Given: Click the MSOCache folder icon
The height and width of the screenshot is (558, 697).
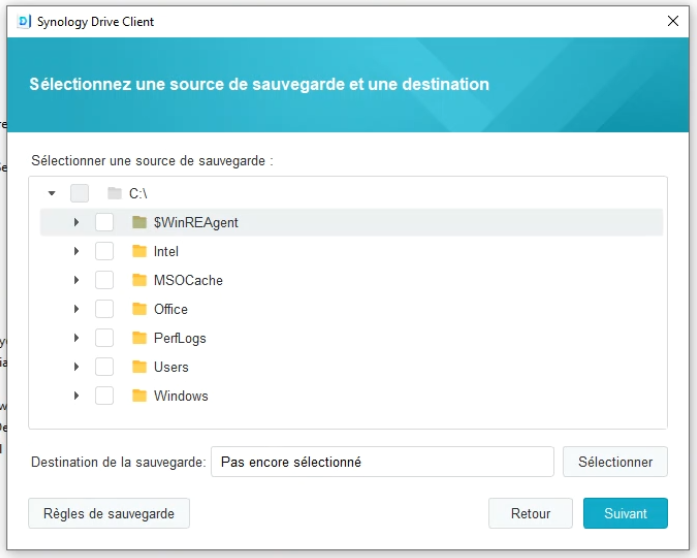Looking at the screenshot, I should tap(140, 280).
